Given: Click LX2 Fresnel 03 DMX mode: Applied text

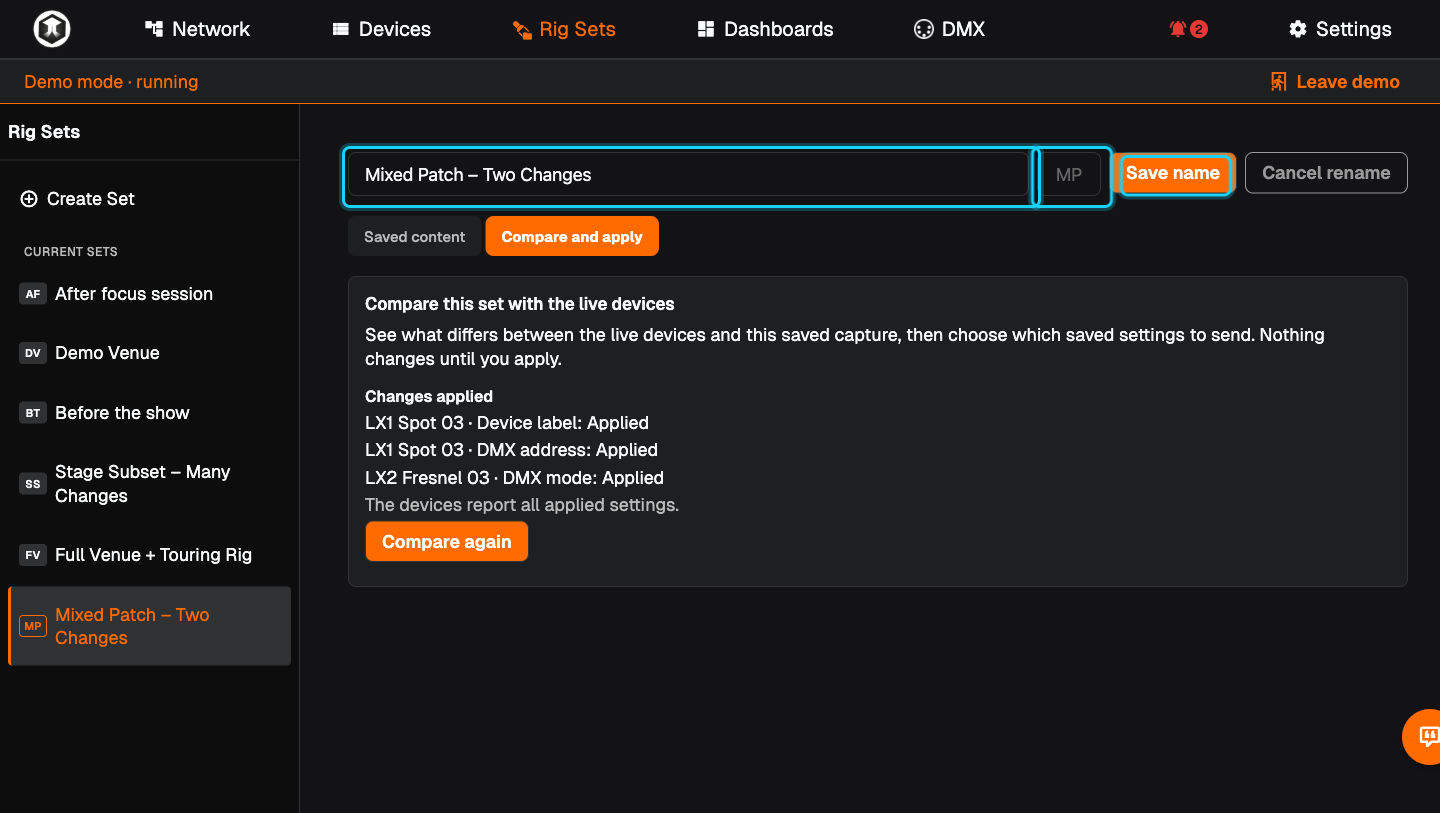Looking at the screenshot, I should (x=514, y=478).
